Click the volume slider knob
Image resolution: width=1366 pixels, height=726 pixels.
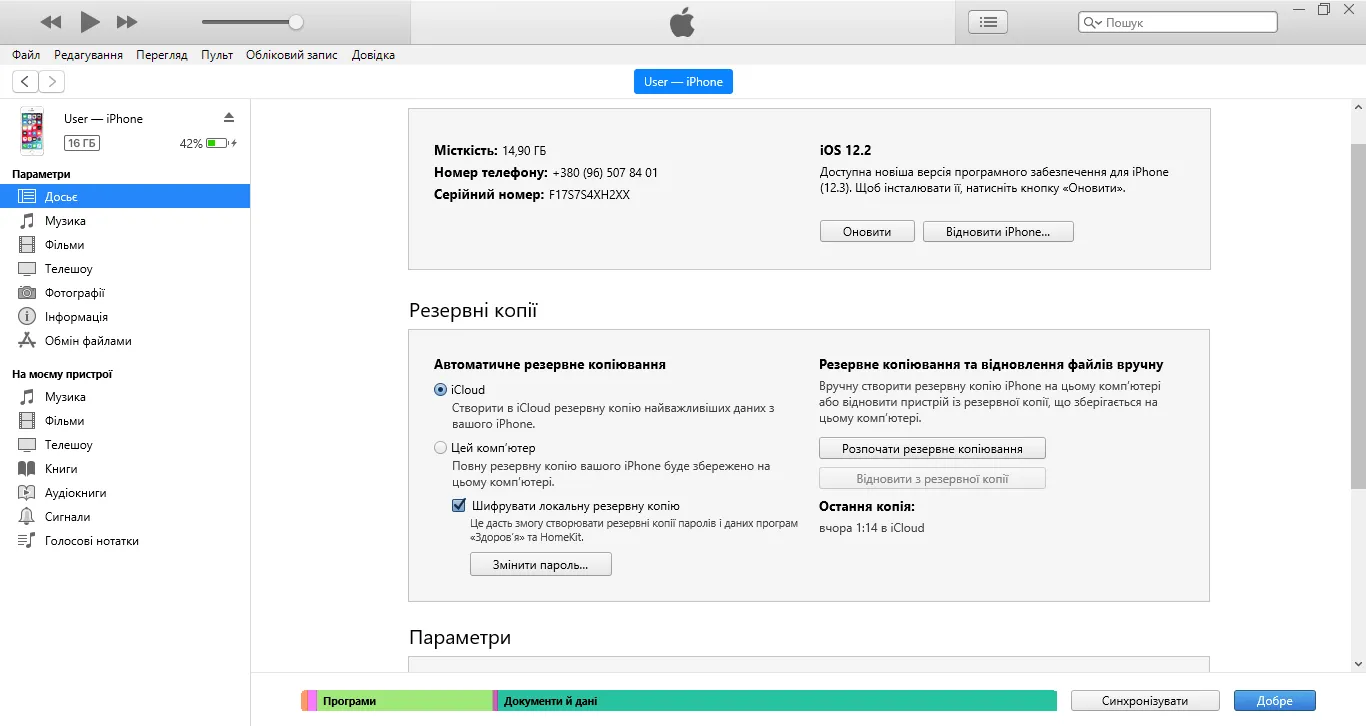pos(296,22)
